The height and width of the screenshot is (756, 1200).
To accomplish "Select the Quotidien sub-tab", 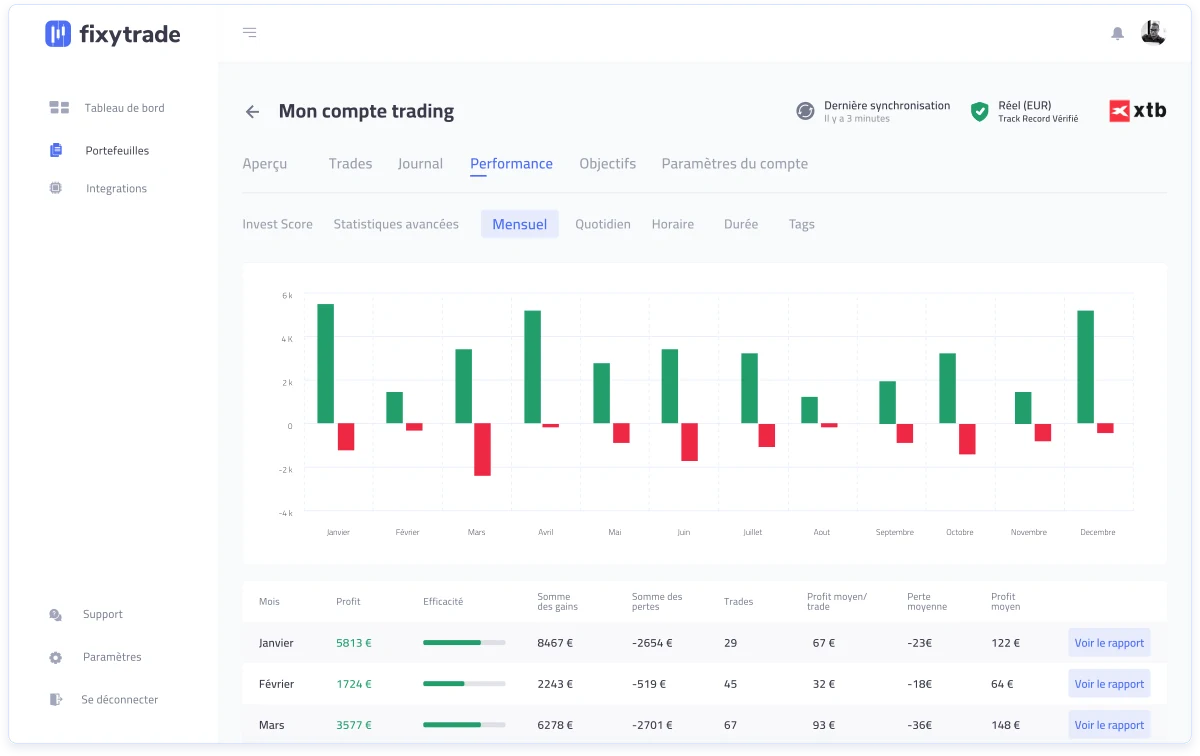I will [x=603, y=224].
